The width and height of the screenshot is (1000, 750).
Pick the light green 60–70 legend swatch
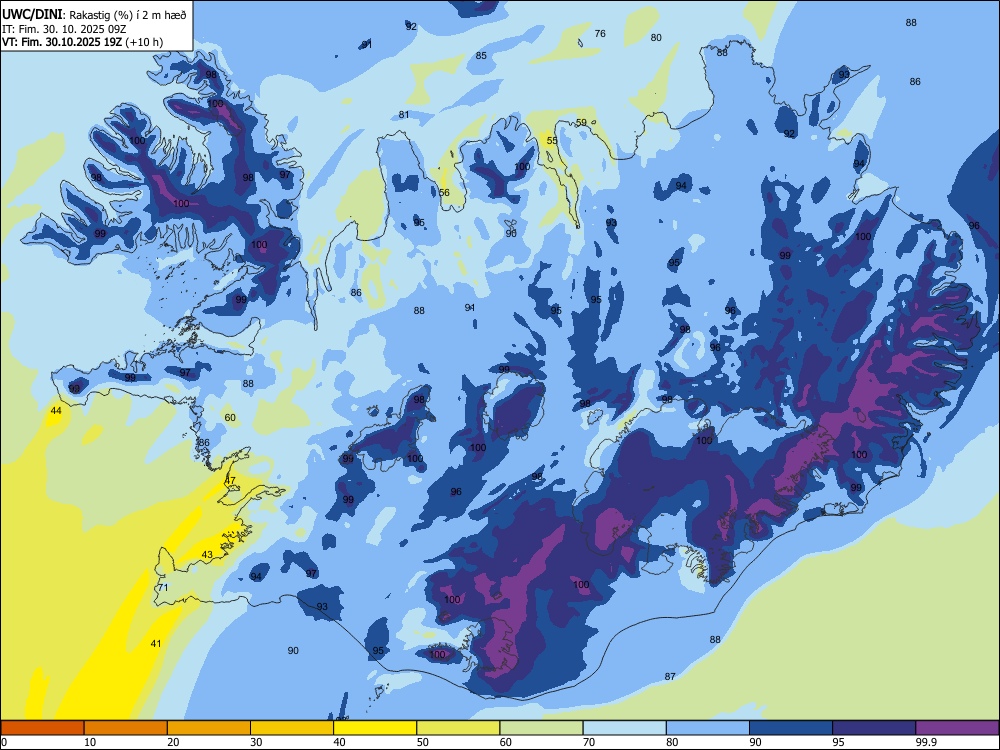coord(541,728)
